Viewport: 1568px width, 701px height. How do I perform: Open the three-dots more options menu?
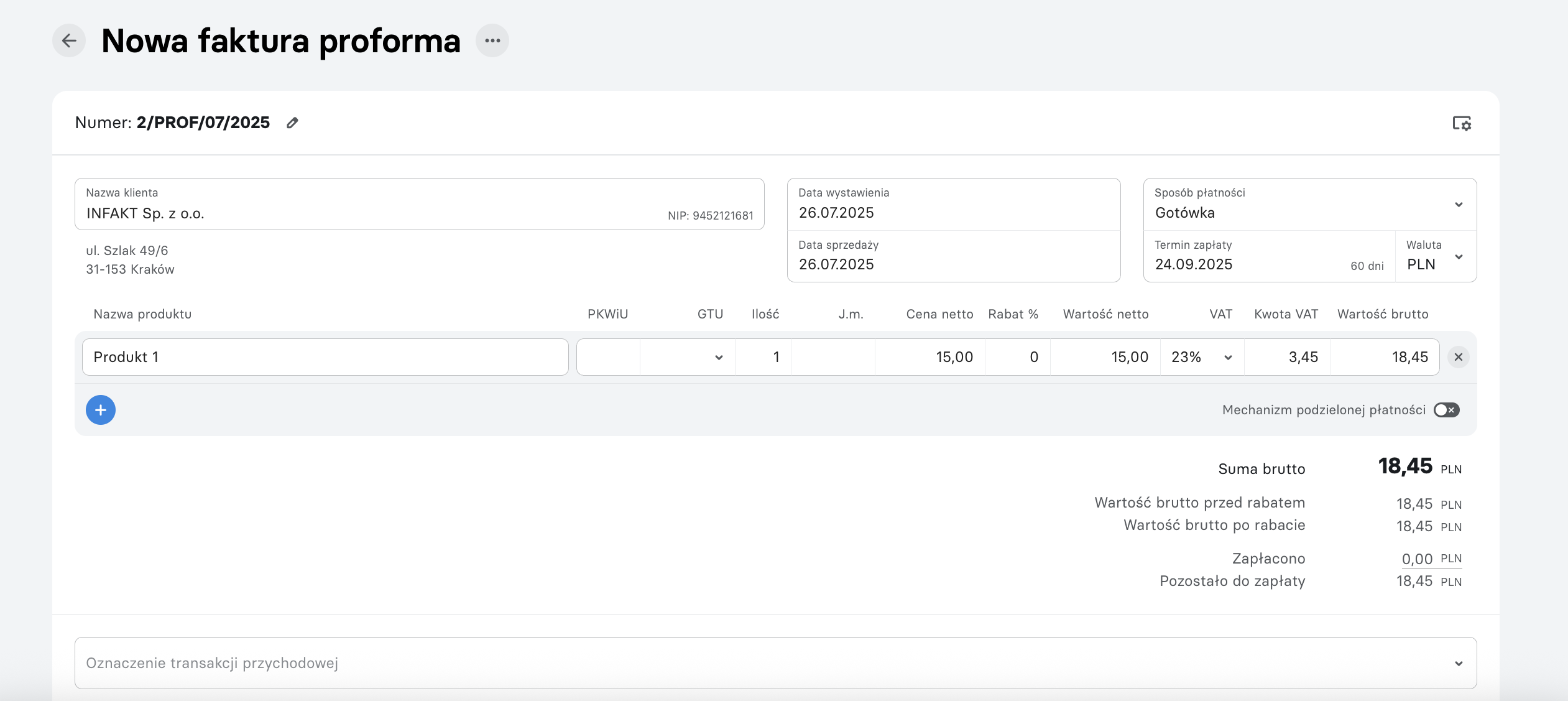pos(492,41)
